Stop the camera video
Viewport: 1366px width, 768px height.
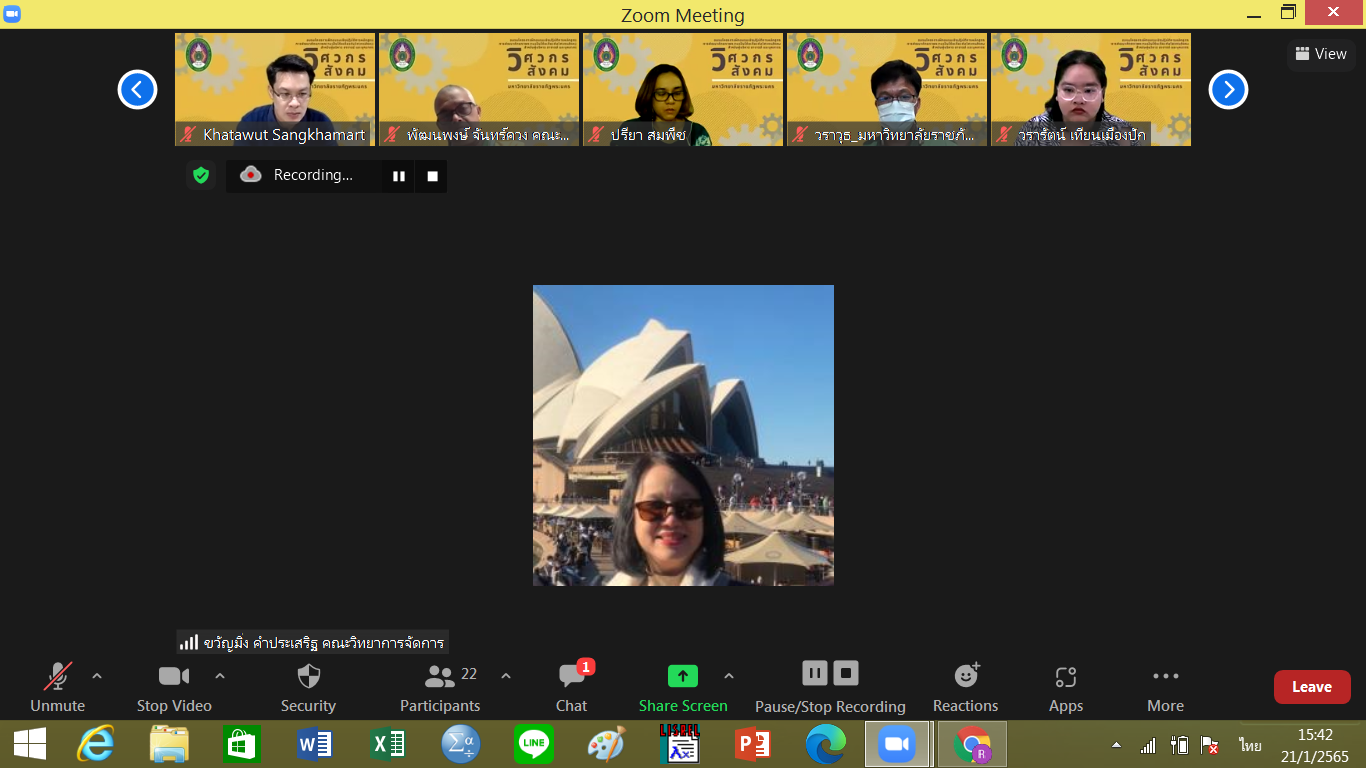tap(174, 687)
